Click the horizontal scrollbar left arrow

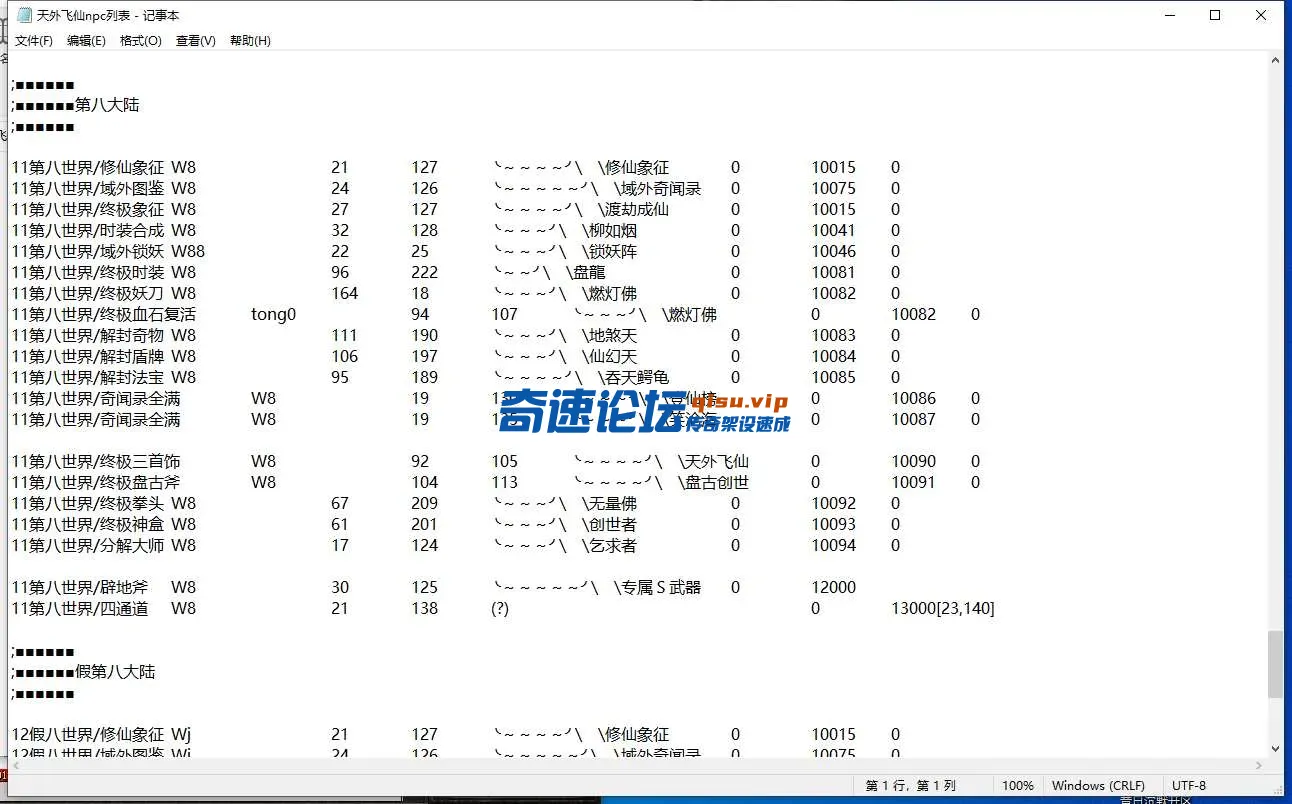pyautogui.click(x=16, y=765)
